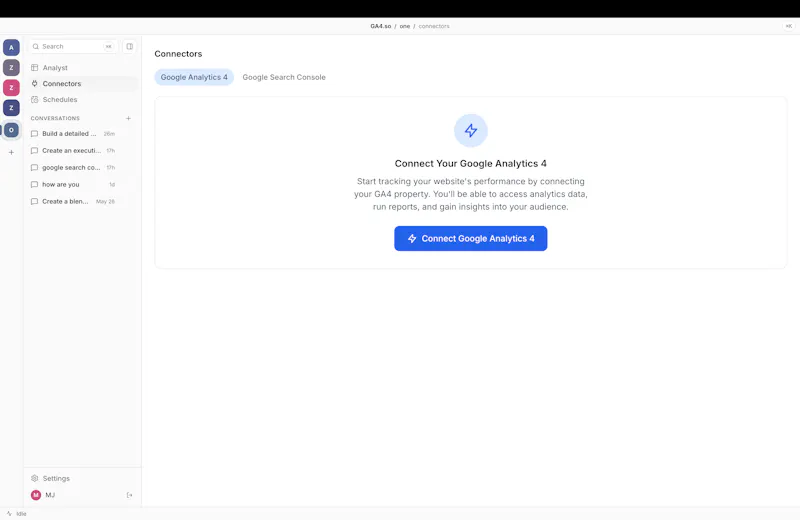Screen dimensions: 800x520
Task: Click the Connectors page heading
Action: (178, 54)
